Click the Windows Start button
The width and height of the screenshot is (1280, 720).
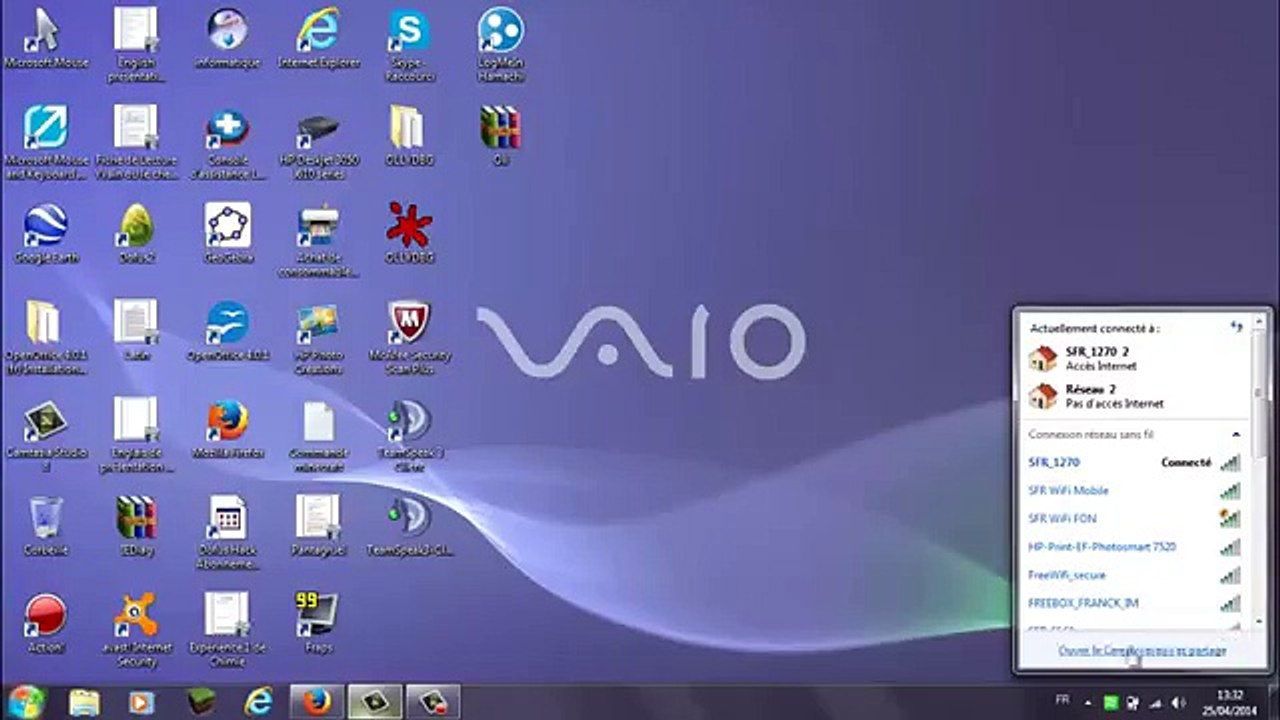pyautogui.click(x=27, y=701)
